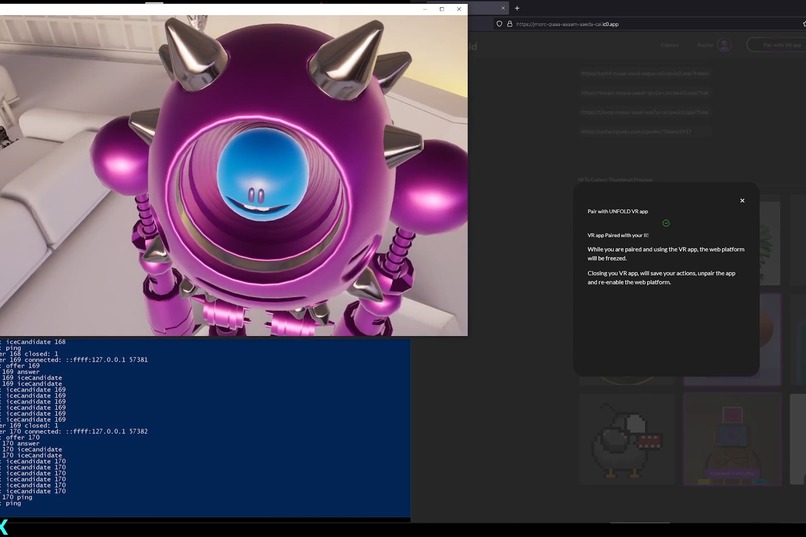
Task: Click the first token URL field
Action: tap(645, 73)
